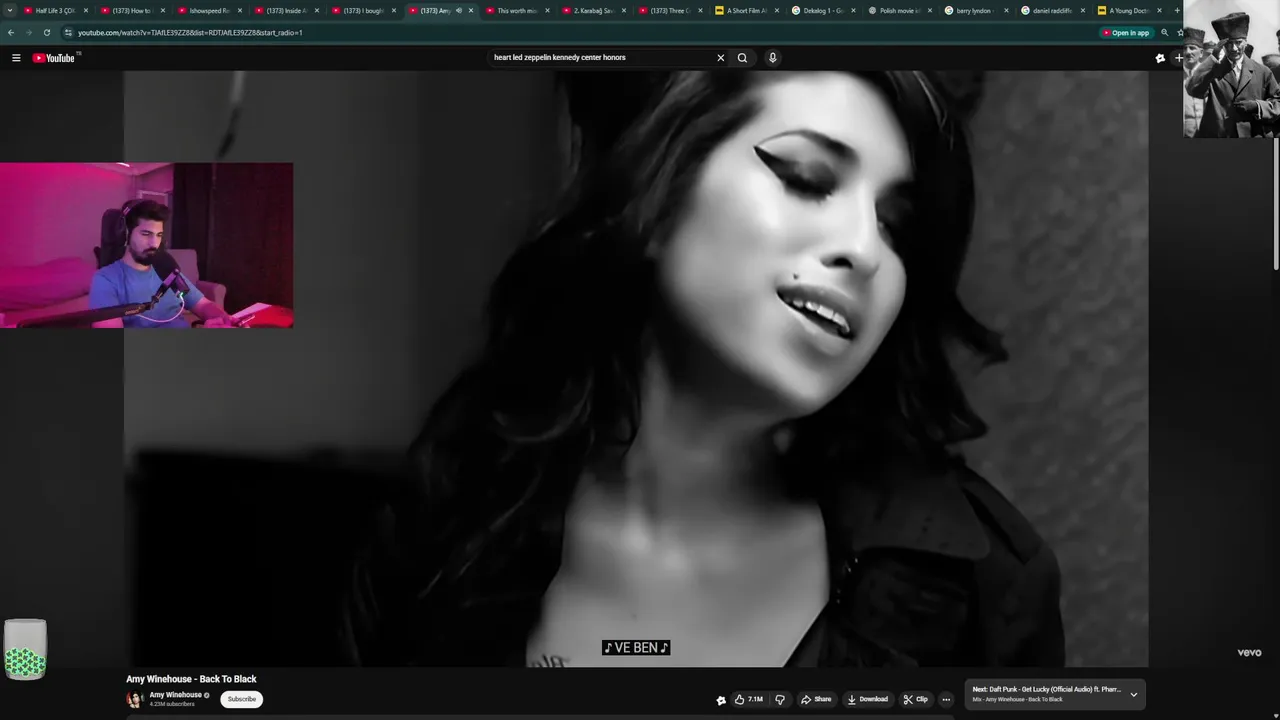Open Amy Winehouse channel avatar

click(x=135, y=699)
